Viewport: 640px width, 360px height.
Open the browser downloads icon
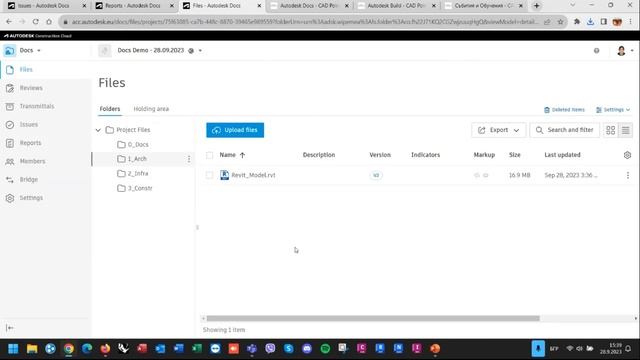pos(590,22)
